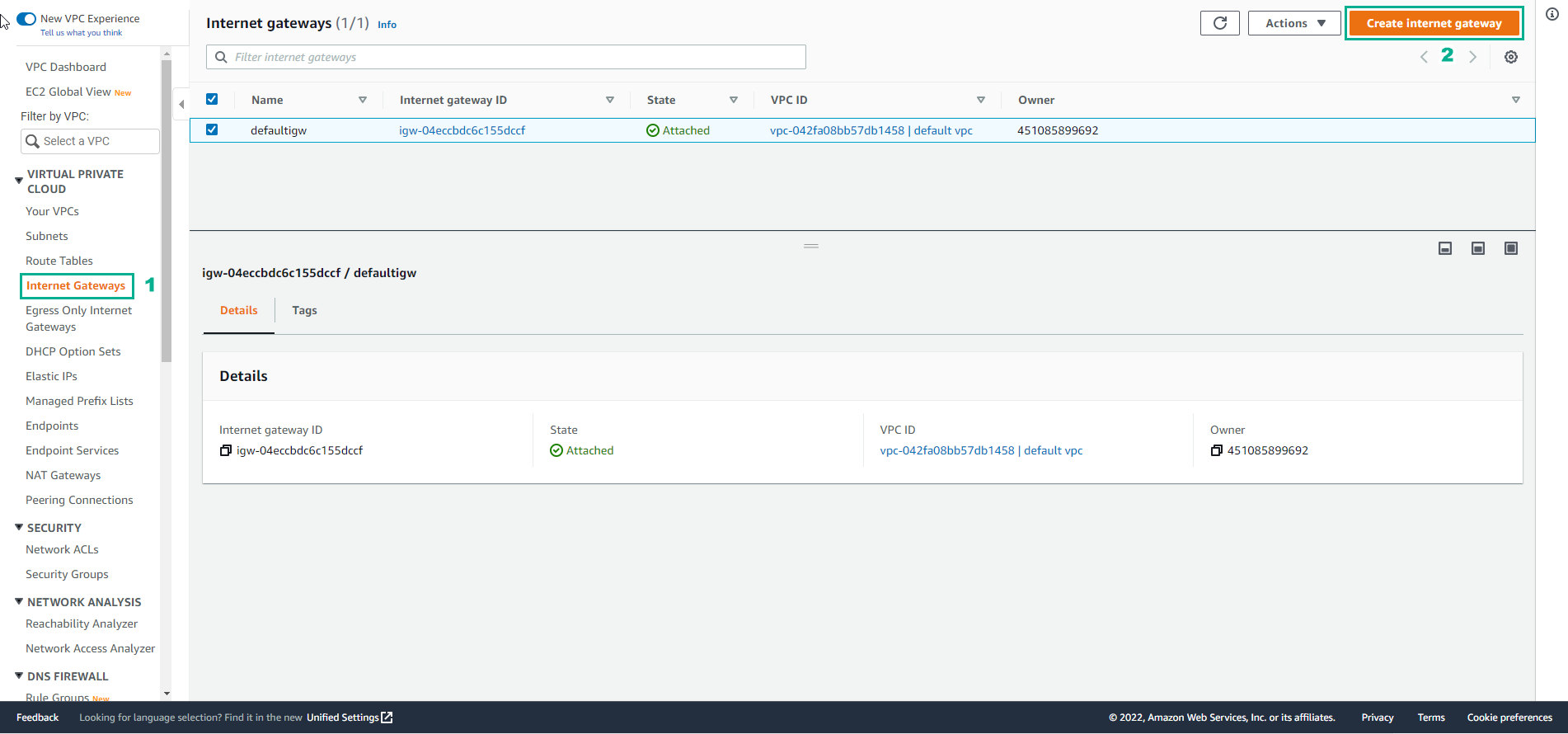Open Route Tables
The height and width of the screenshot is (734, 1568).
(x=59, y=261)
